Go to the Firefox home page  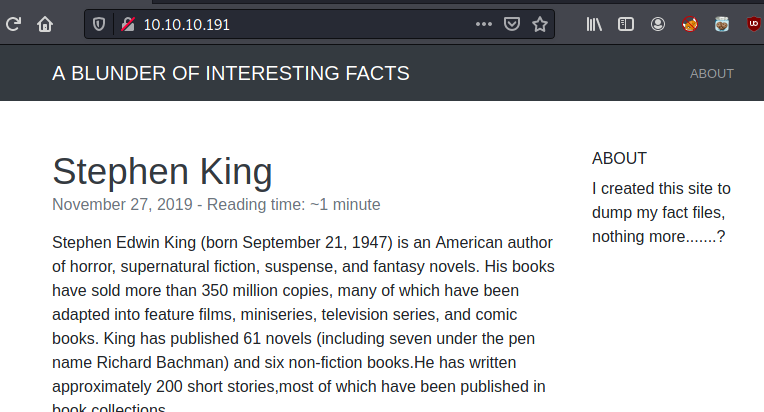45,24
